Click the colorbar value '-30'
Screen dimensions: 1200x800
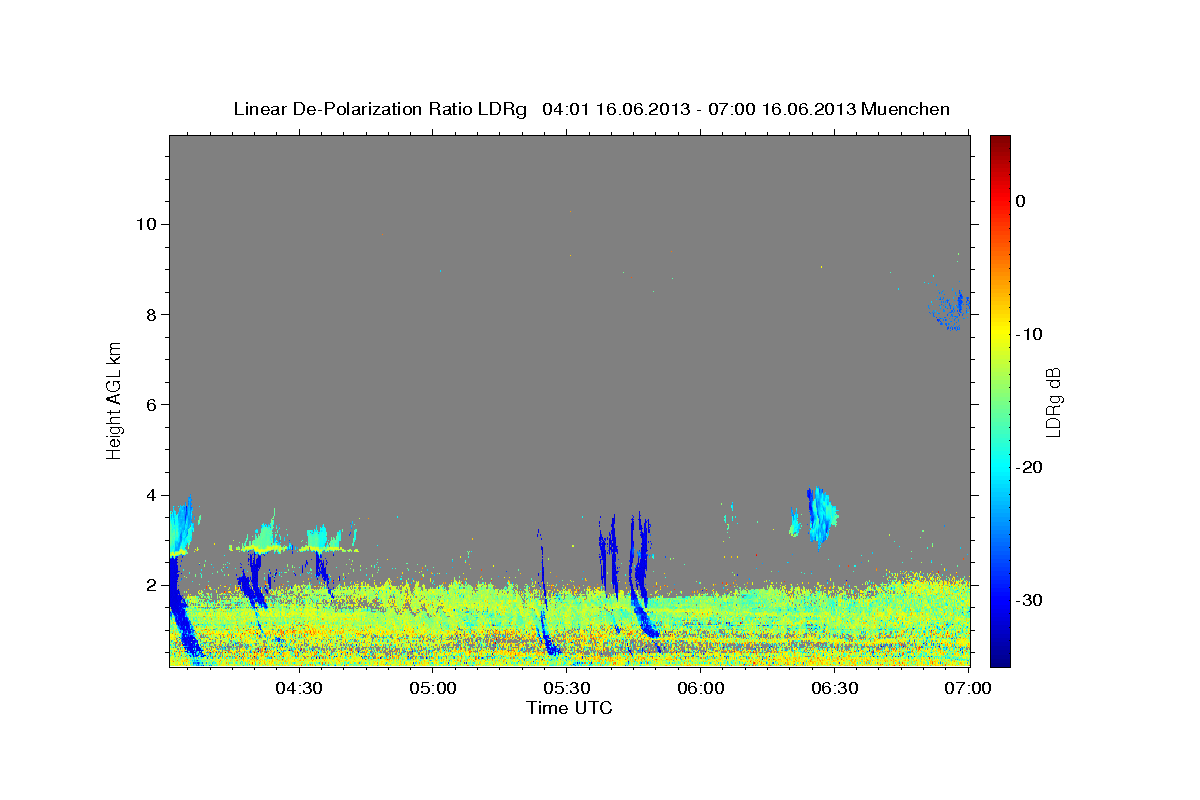click(x=1029, y=600)
